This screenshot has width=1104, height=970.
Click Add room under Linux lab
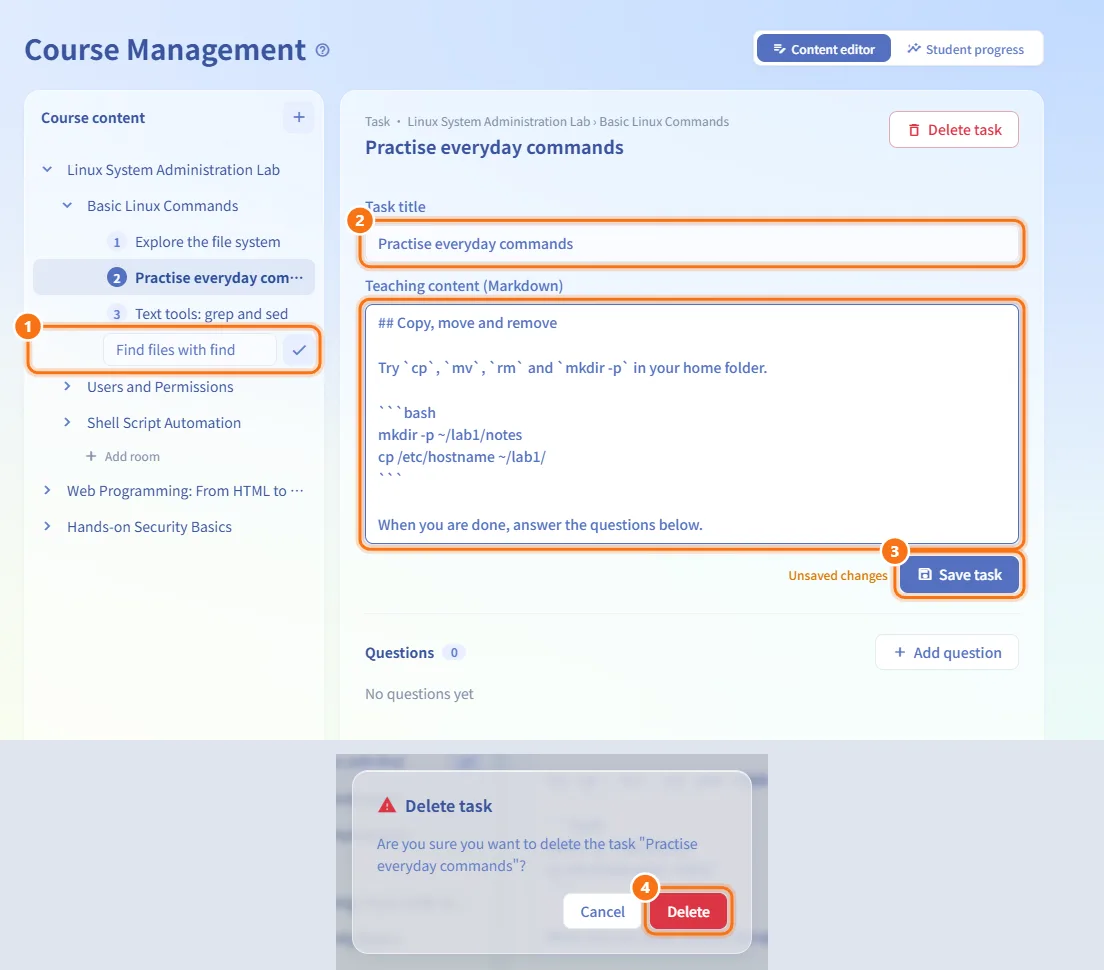point(123,456)
